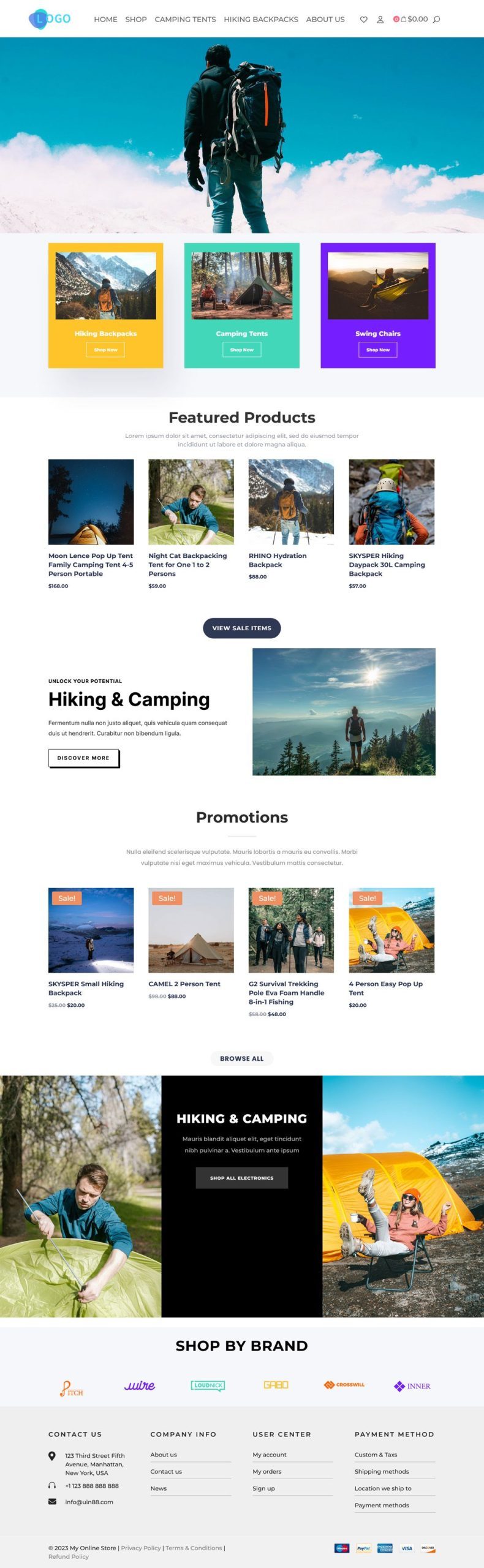The image size is (484, 1568).
Task: Open the user account icon
Action: (380, 20)
